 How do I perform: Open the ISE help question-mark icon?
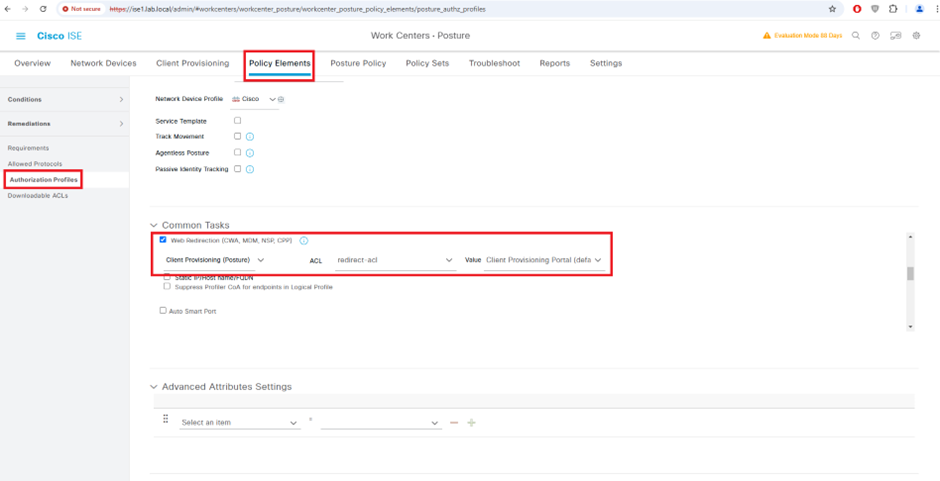pos(875,35)
